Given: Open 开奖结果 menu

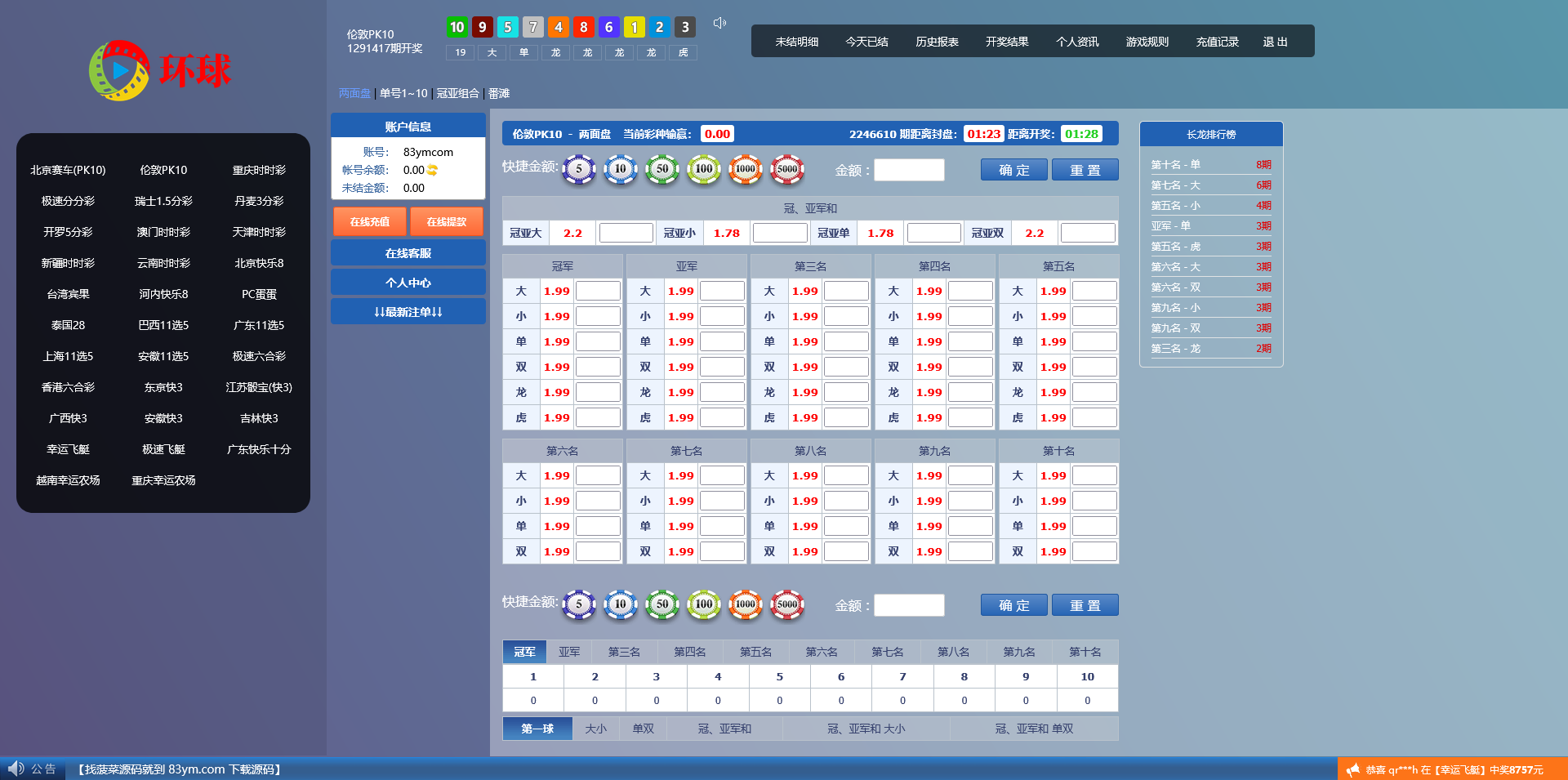Looking at the screenshot, I should (x=1007, y=42).
